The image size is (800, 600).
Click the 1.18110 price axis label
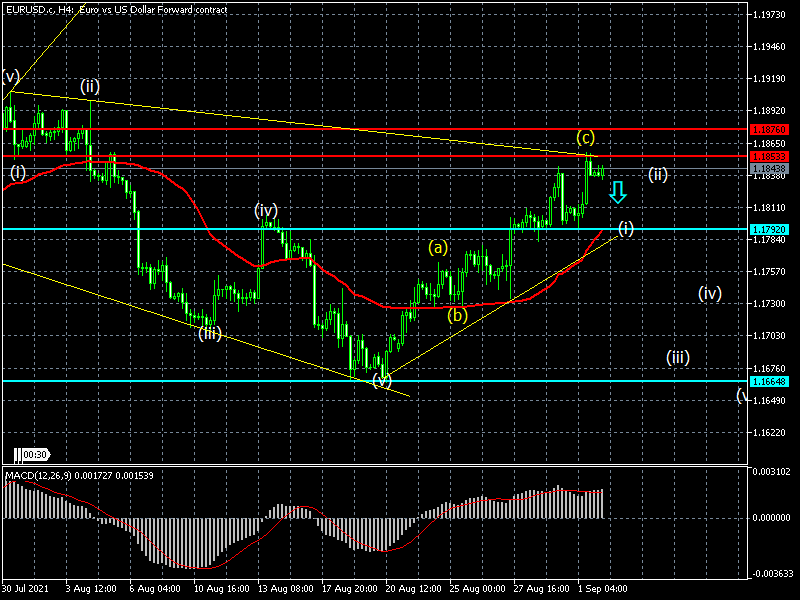[769, 208]
